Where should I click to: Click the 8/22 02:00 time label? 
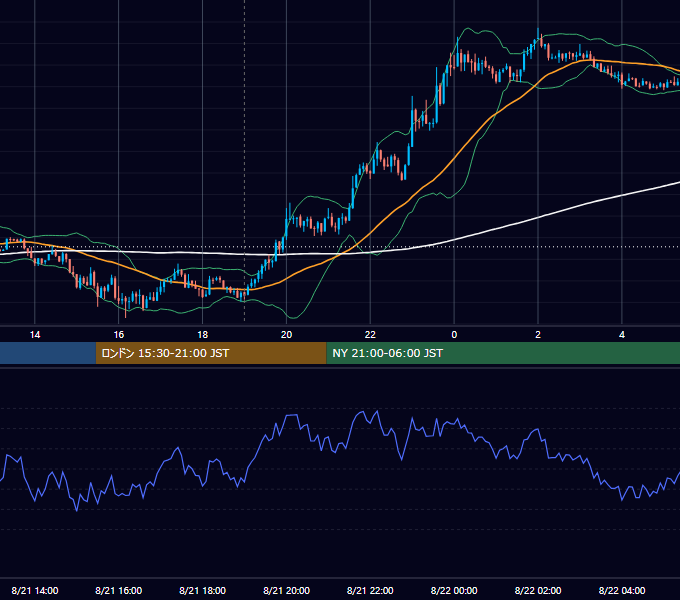(x=538, y=590)
